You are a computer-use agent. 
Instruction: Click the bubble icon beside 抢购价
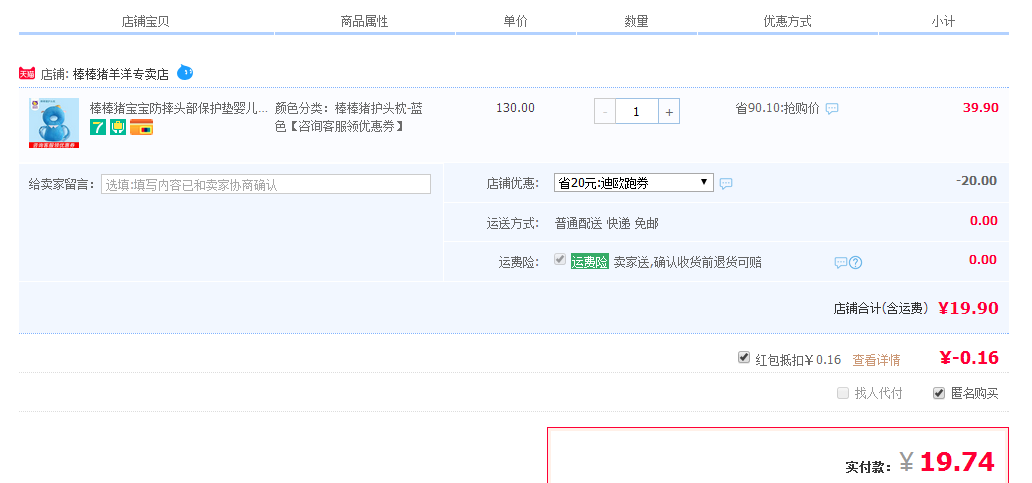832,109
